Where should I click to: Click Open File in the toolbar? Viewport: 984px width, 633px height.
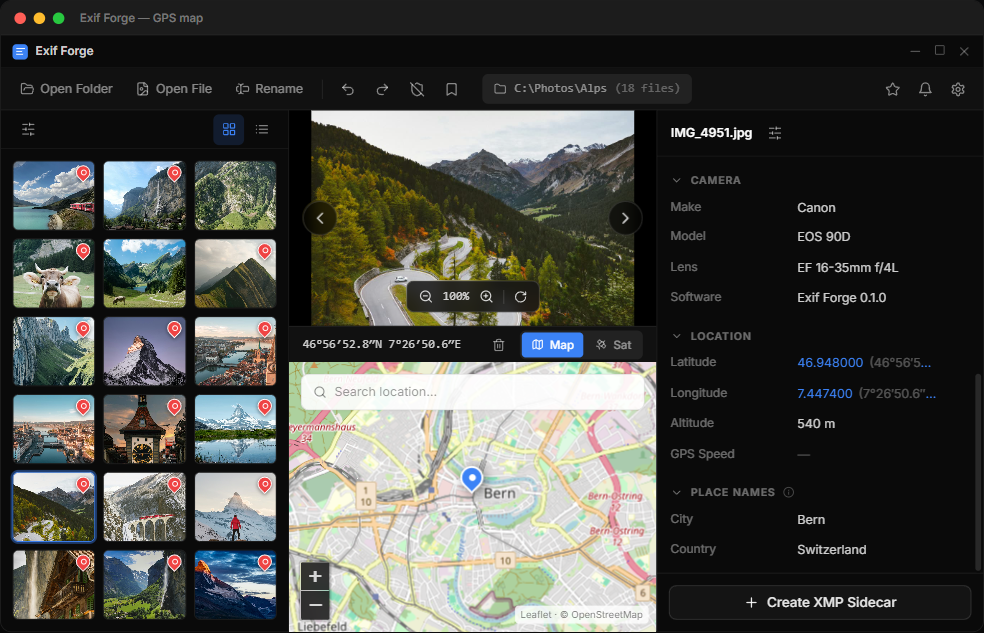[x=174, y=89]
